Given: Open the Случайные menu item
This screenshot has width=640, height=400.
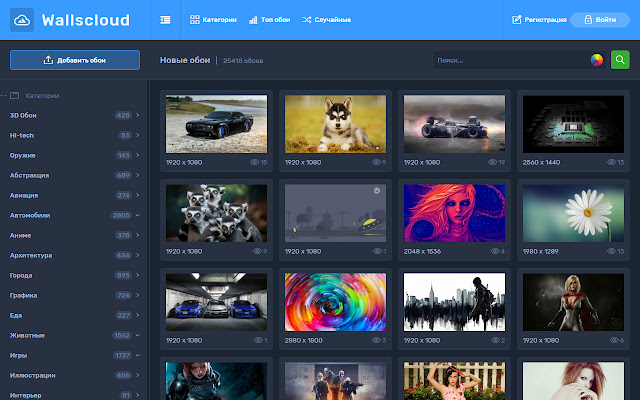Looking at the screenshot, I should click(x=327, y=20).
